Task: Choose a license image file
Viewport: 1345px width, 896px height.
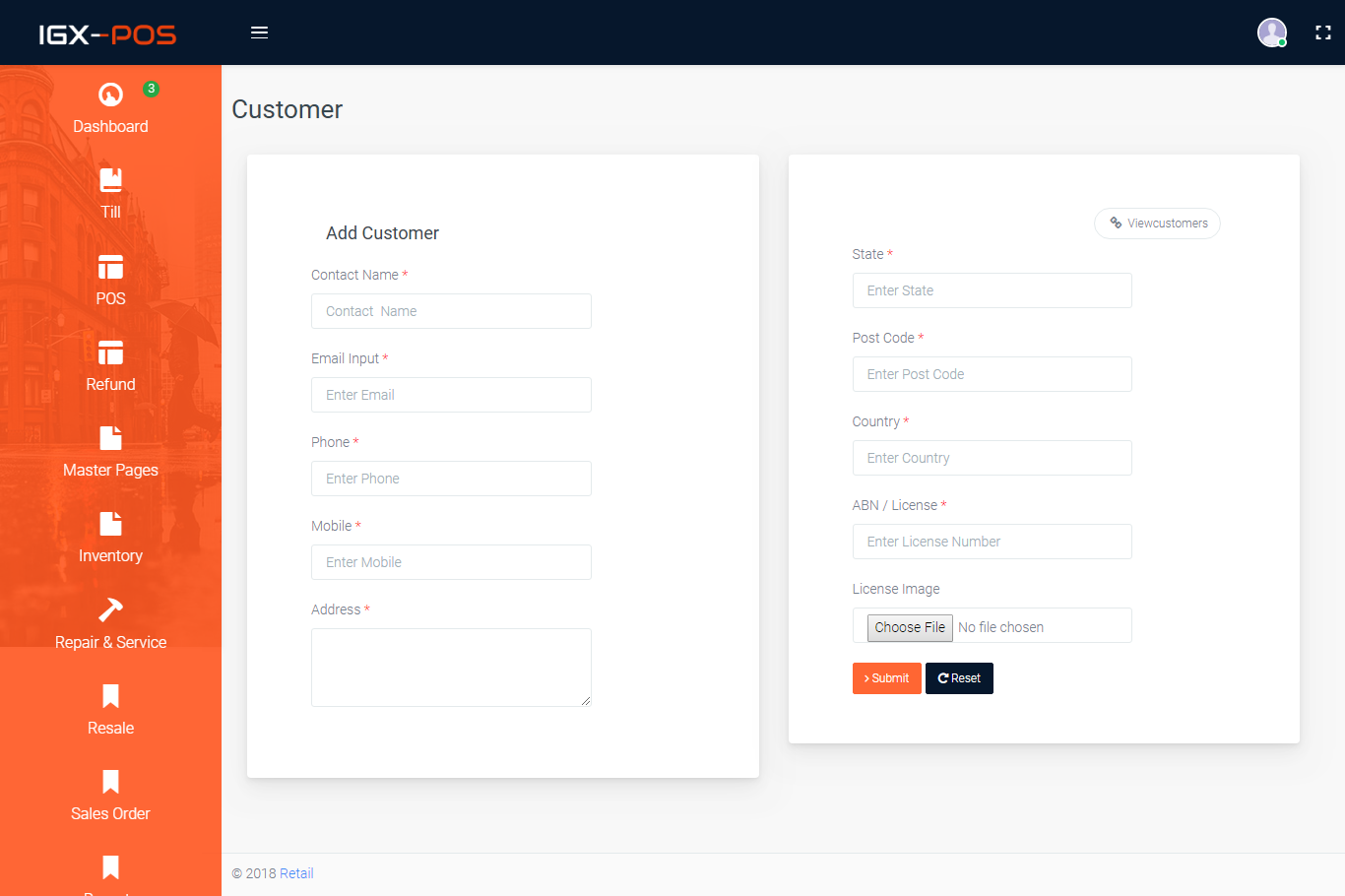Action: pos(910,627)
